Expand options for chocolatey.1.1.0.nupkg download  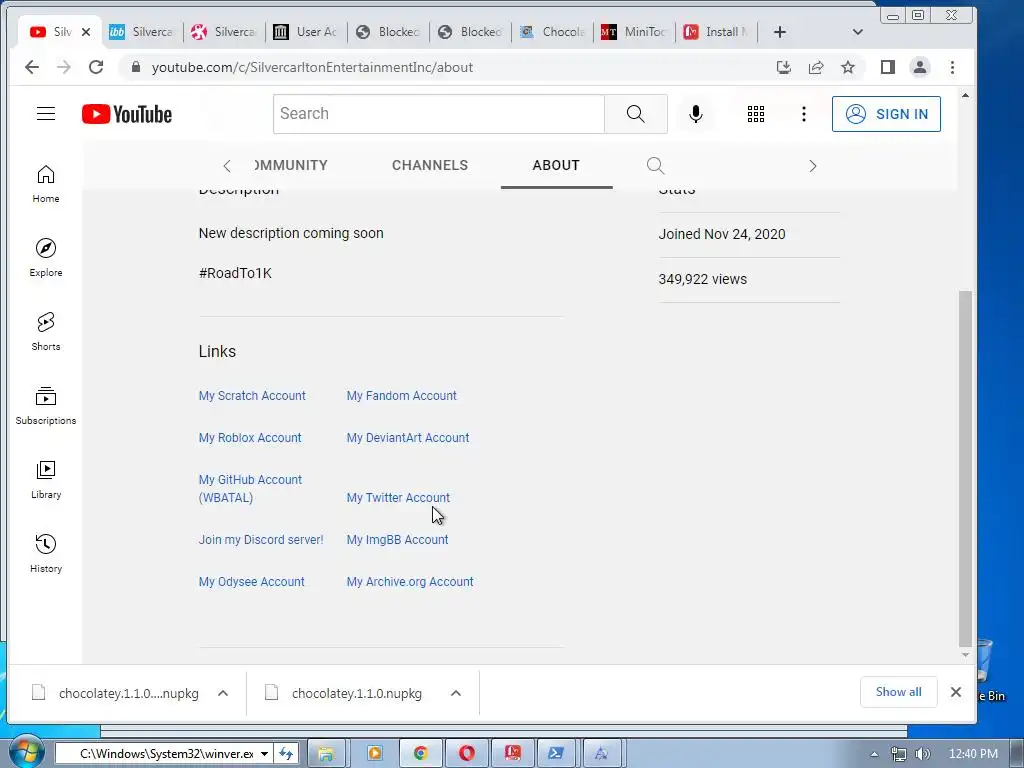[456, 693]
